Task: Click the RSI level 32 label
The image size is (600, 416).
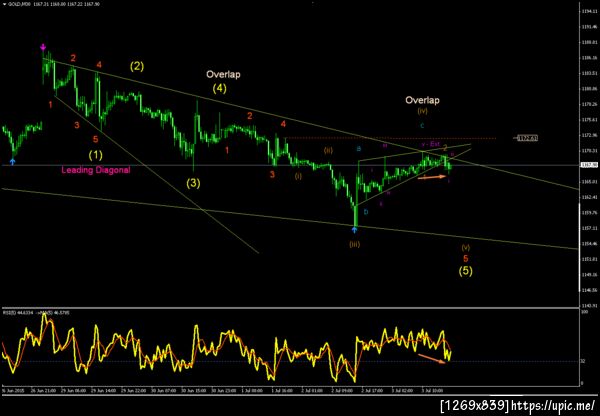Action: [584, 361]
